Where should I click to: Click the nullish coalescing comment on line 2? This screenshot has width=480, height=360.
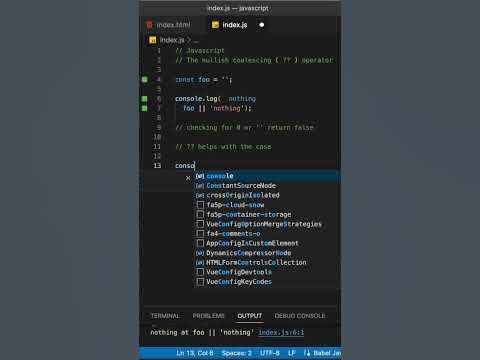click(254, 60)
